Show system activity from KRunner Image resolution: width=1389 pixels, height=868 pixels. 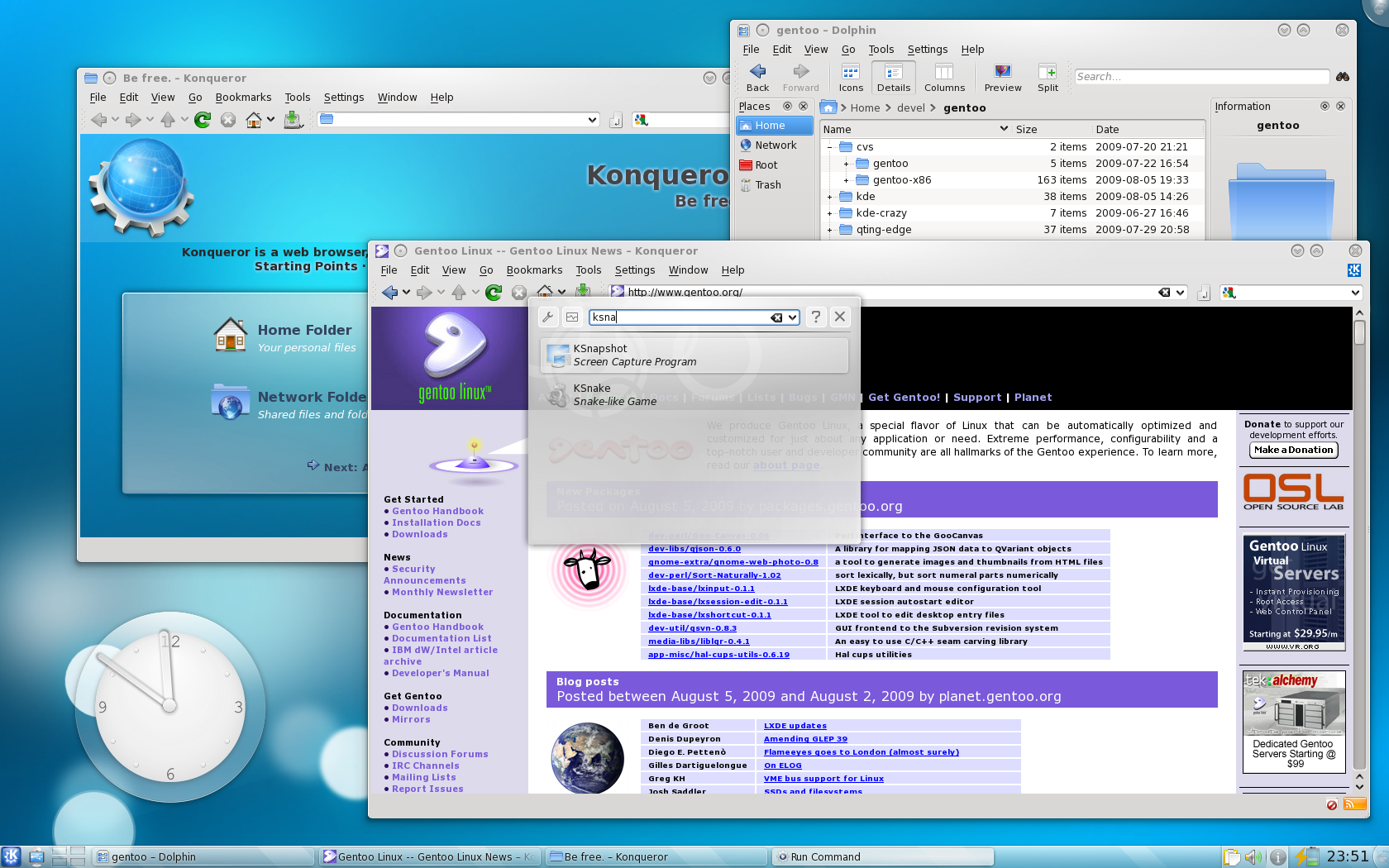point(572,317)
